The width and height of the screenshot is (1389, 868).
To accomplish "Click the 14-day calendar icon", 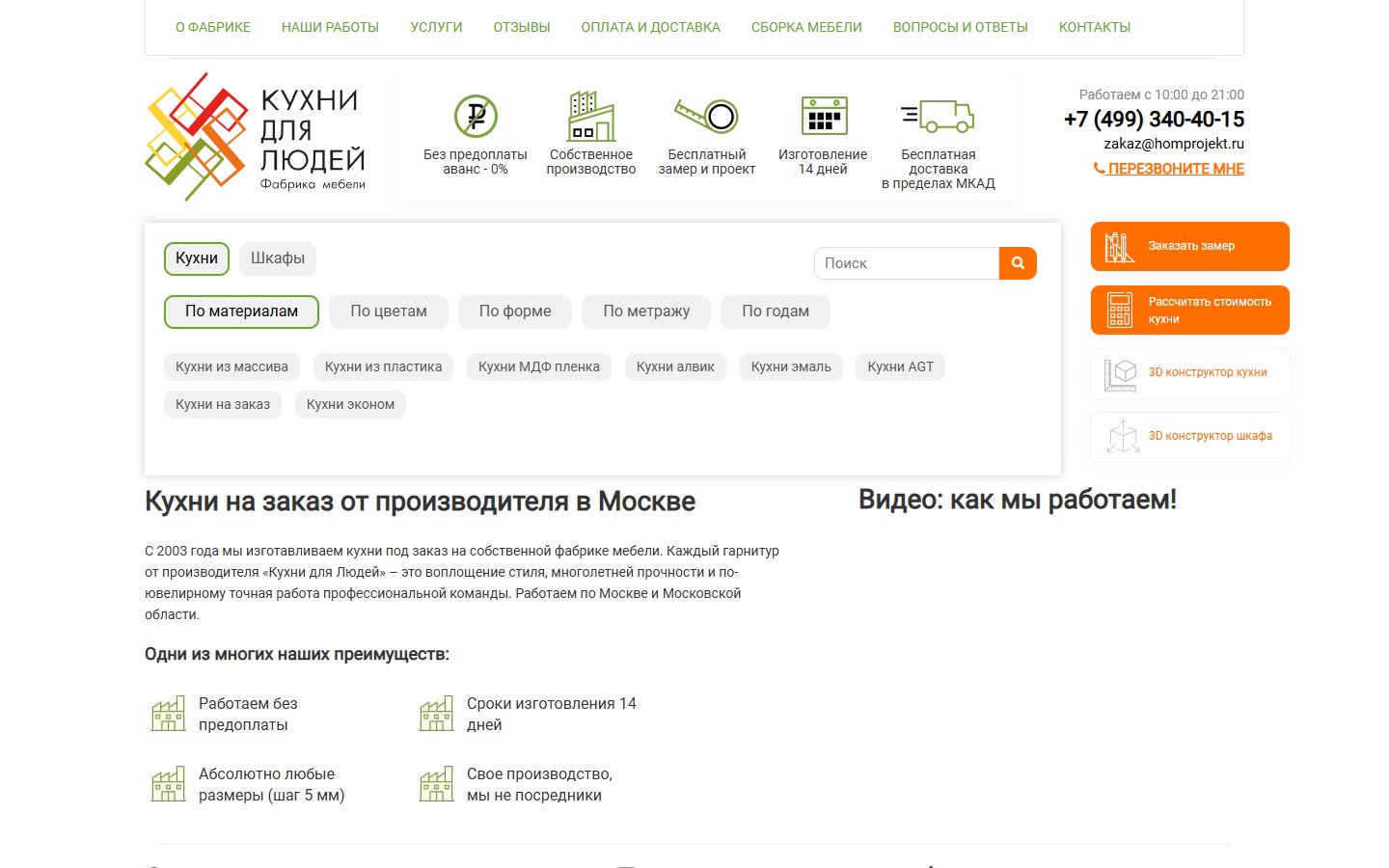I will point(825,116).
